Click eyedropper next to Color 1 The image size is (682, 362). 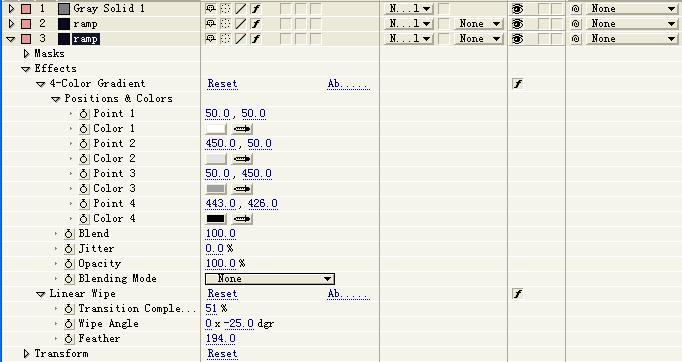[x=242, y=129]
